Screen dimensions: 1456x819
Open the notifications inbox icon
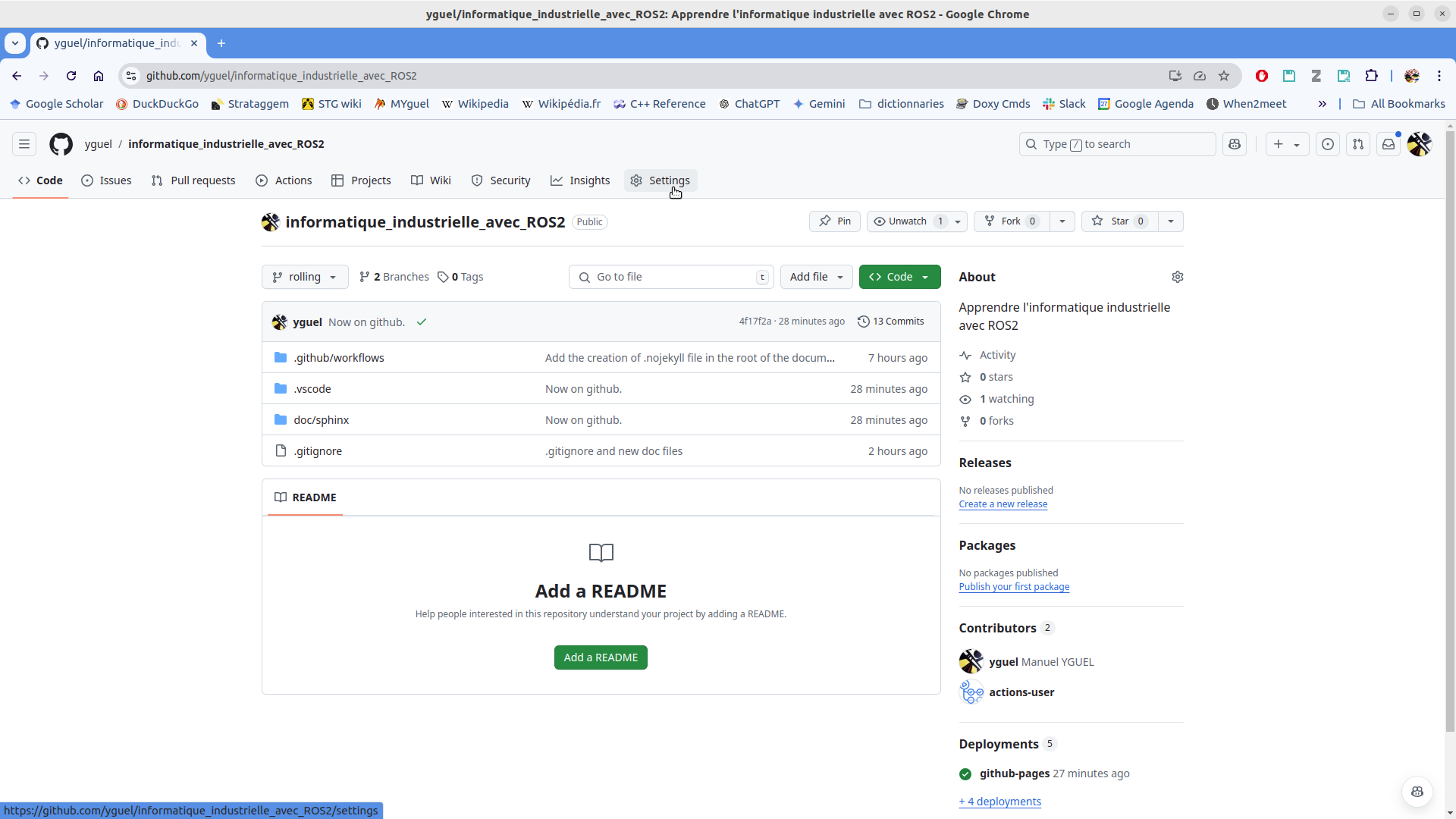(x=1389, y=144)
